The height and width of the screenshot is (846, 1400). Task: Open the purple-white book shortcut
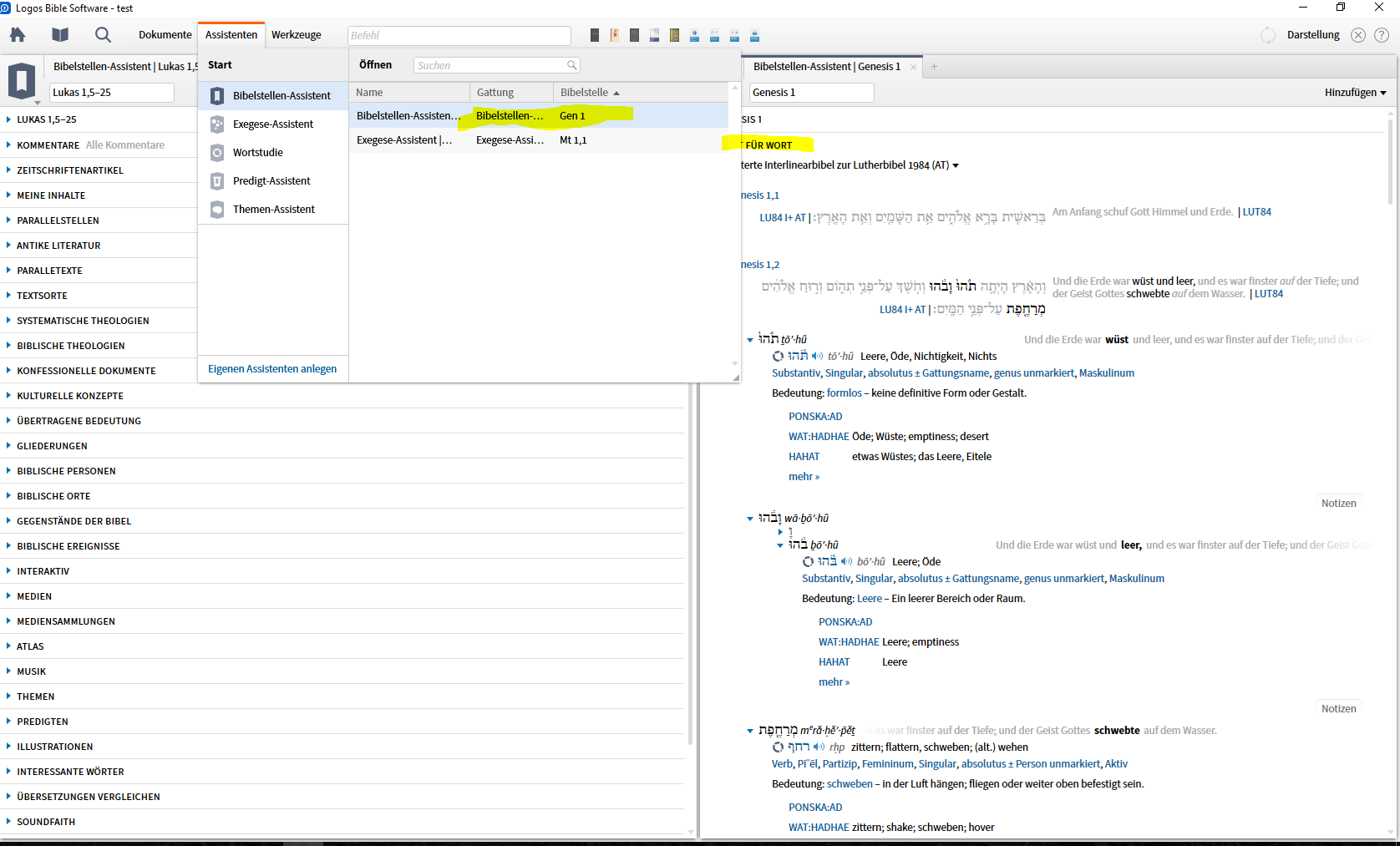click(654, 35)
